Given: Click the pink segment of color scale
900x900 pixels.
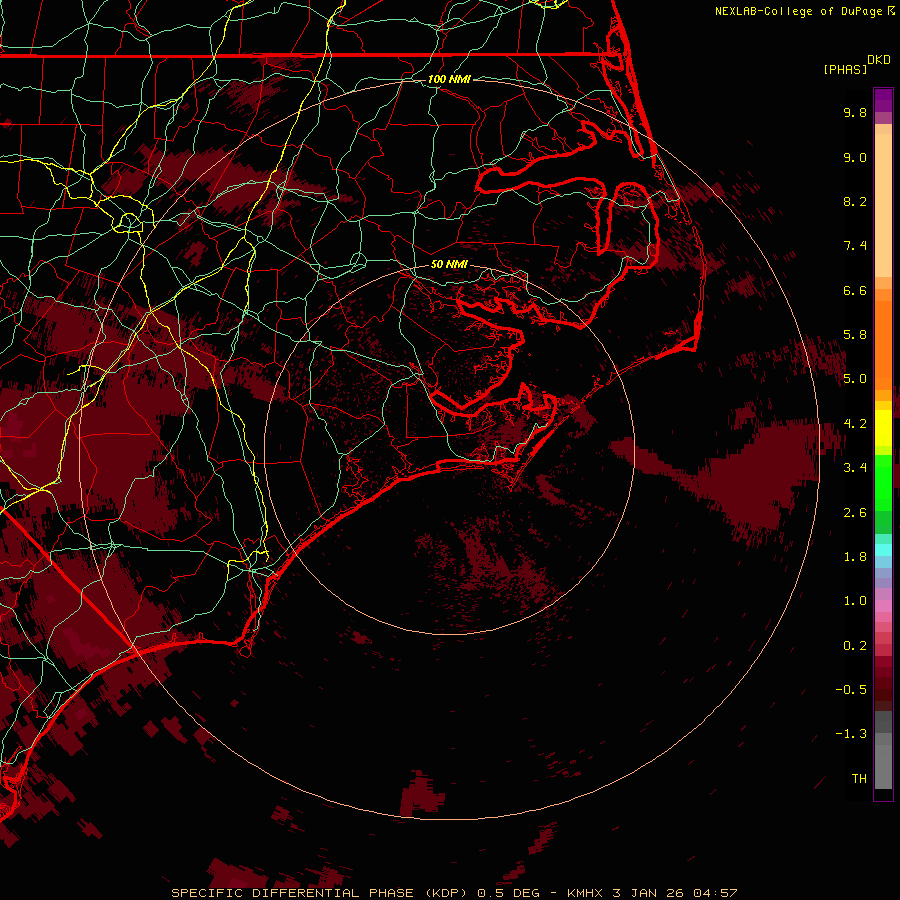Looking at the screenshot, I should click(x=883, y=606).
